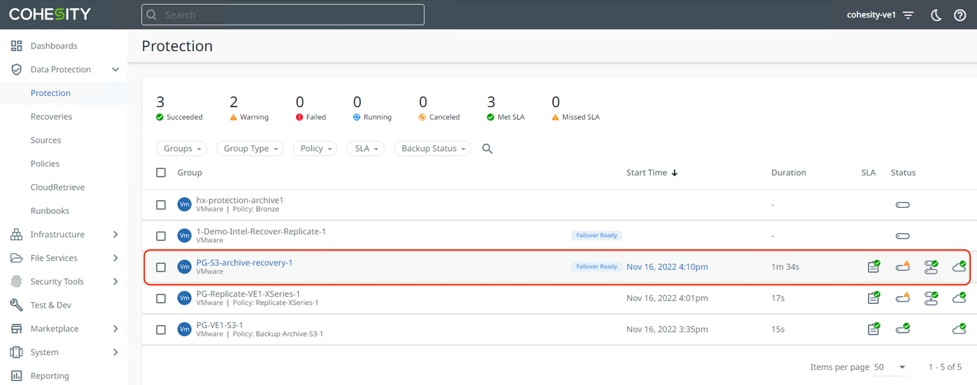Click SLA status icon for PG-VE1-S3-1

874,329
